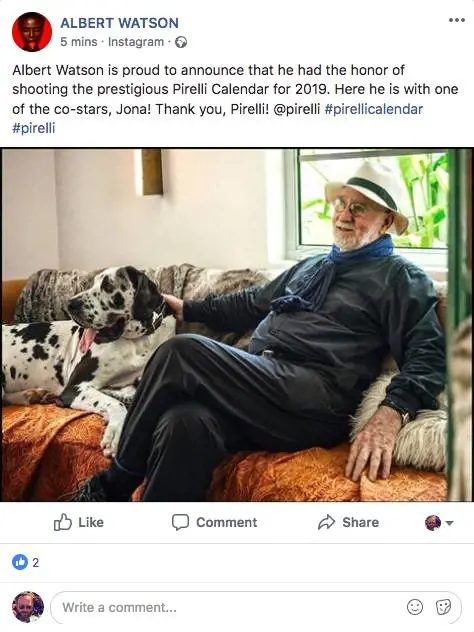The height and width of the screenshot is (632, 474).
Task: Open the ALBERT WATSON page name link
Action: click(x=119, y=23)
